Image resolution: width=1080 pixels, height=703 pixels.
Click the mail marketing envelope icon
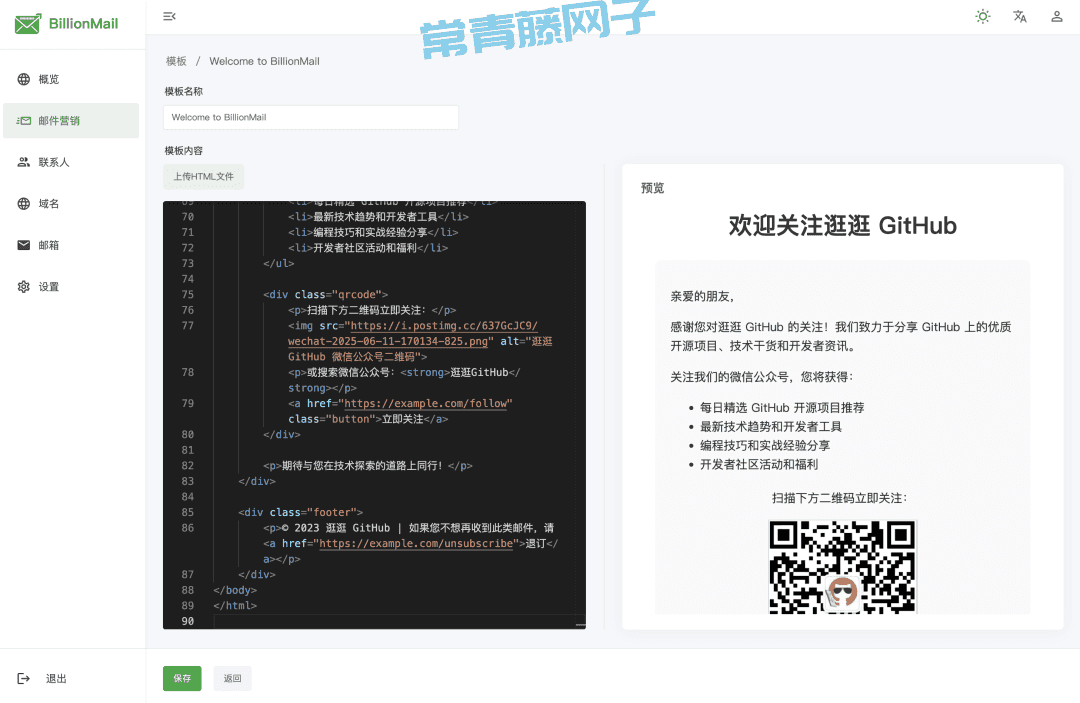[24, 121]
